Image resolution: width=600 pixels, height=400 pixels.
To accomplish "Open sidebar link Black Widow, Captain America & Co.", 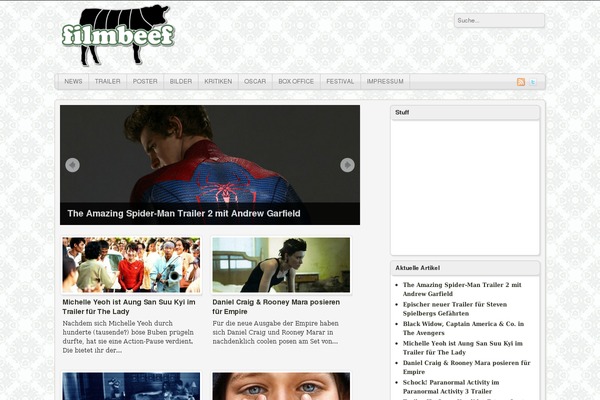I will (x=463, y=328).
